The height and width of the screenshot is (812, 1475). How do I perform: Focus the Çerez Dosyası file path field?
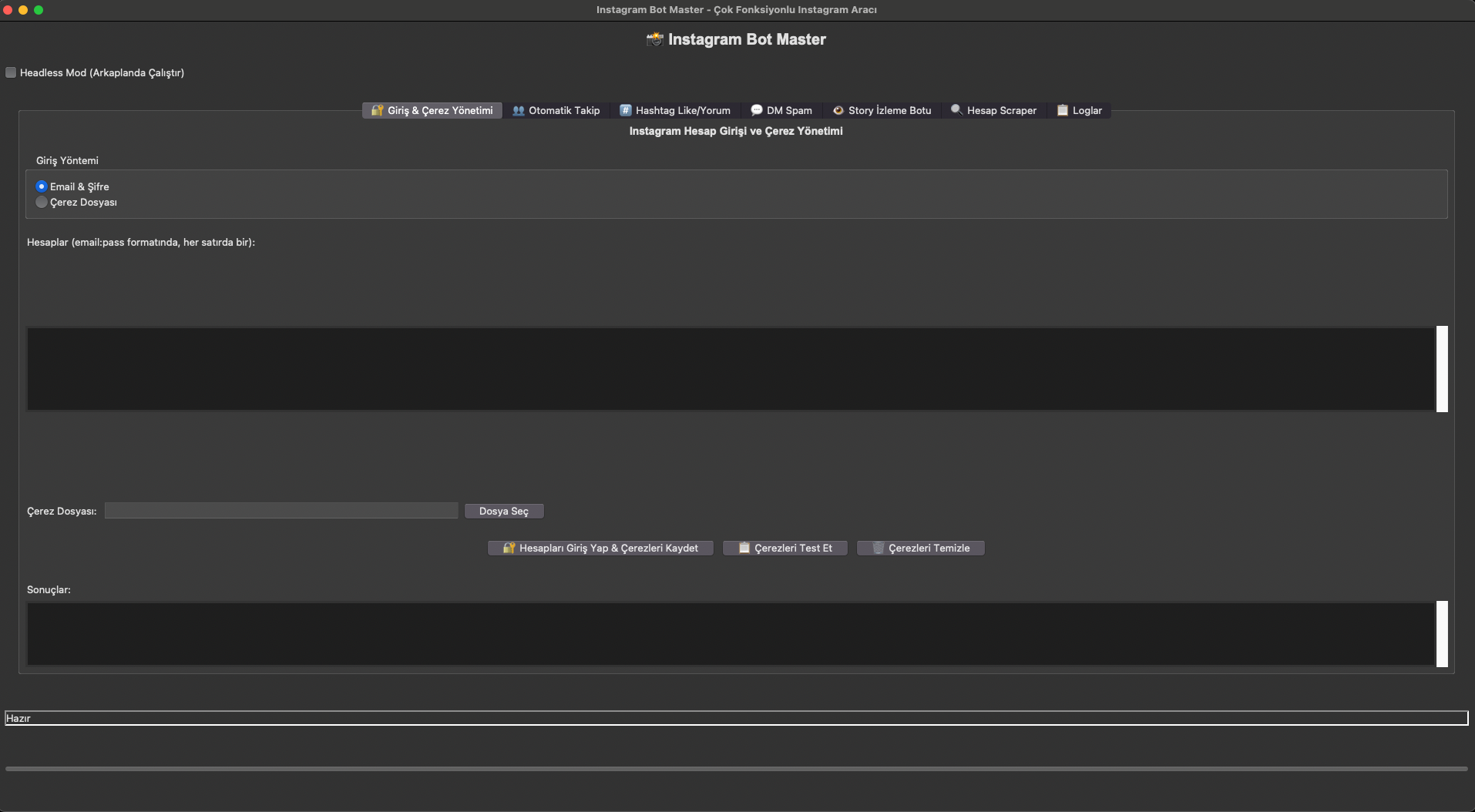281,511
